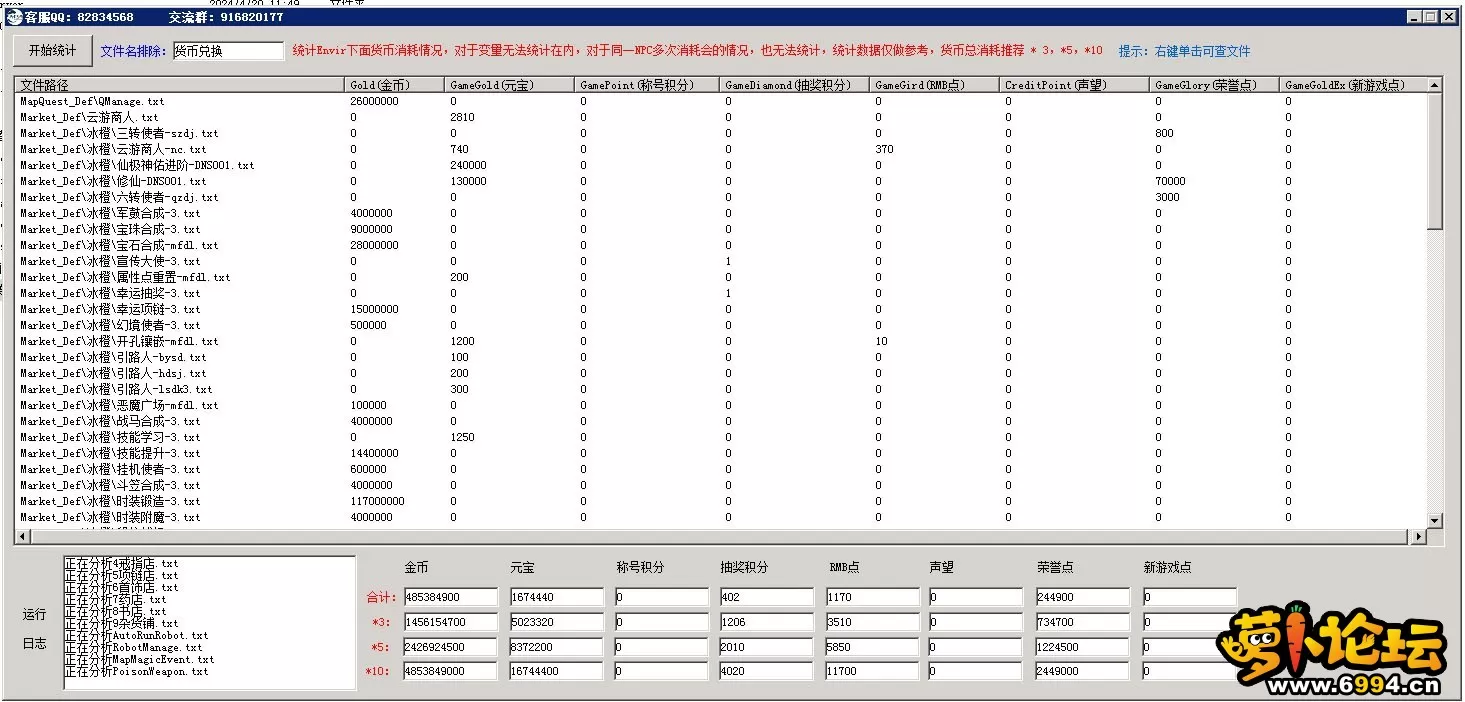Click the horizontal scrollbar right arrow
This screenshot has height=702, width=1465.
click(1419, 537)
